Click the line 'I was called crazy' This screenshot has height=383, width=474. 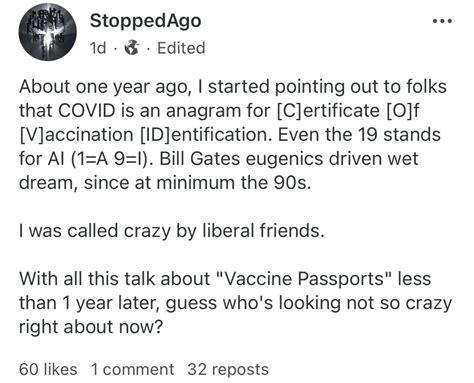[x=172, y=231]
